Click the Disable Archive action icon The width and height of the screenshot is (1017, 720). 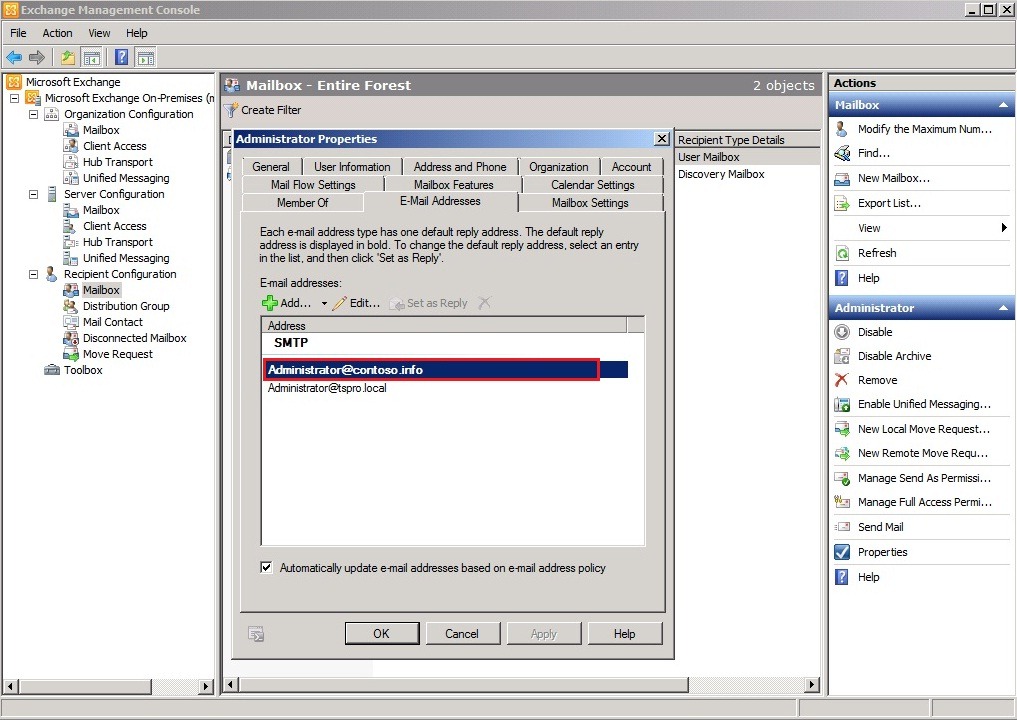point(842,356)
